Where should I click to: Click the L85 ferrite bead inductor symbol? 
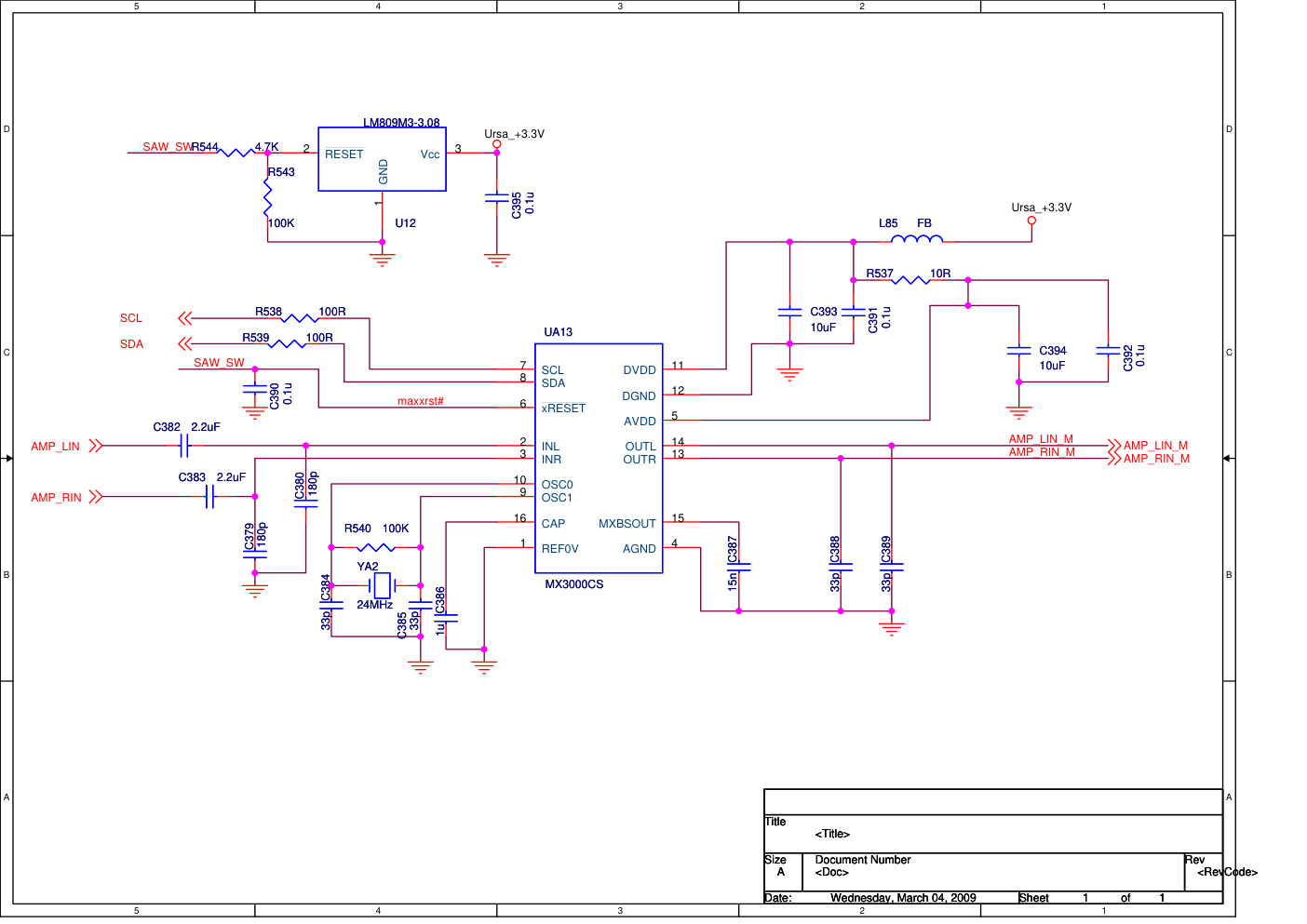(x=917, y=240)
